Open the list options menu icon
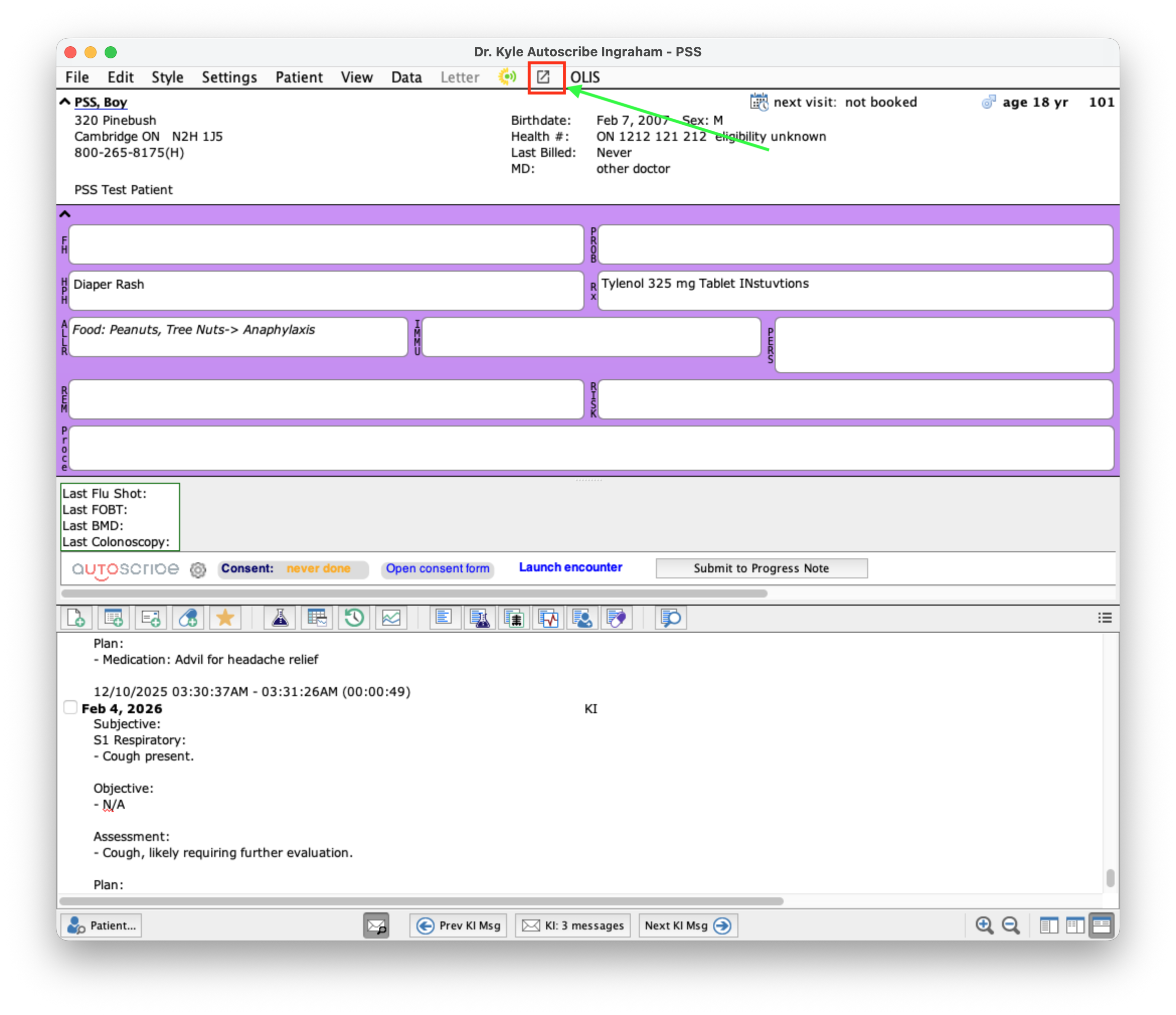1176x1015 pixels. click(1105, 618)
